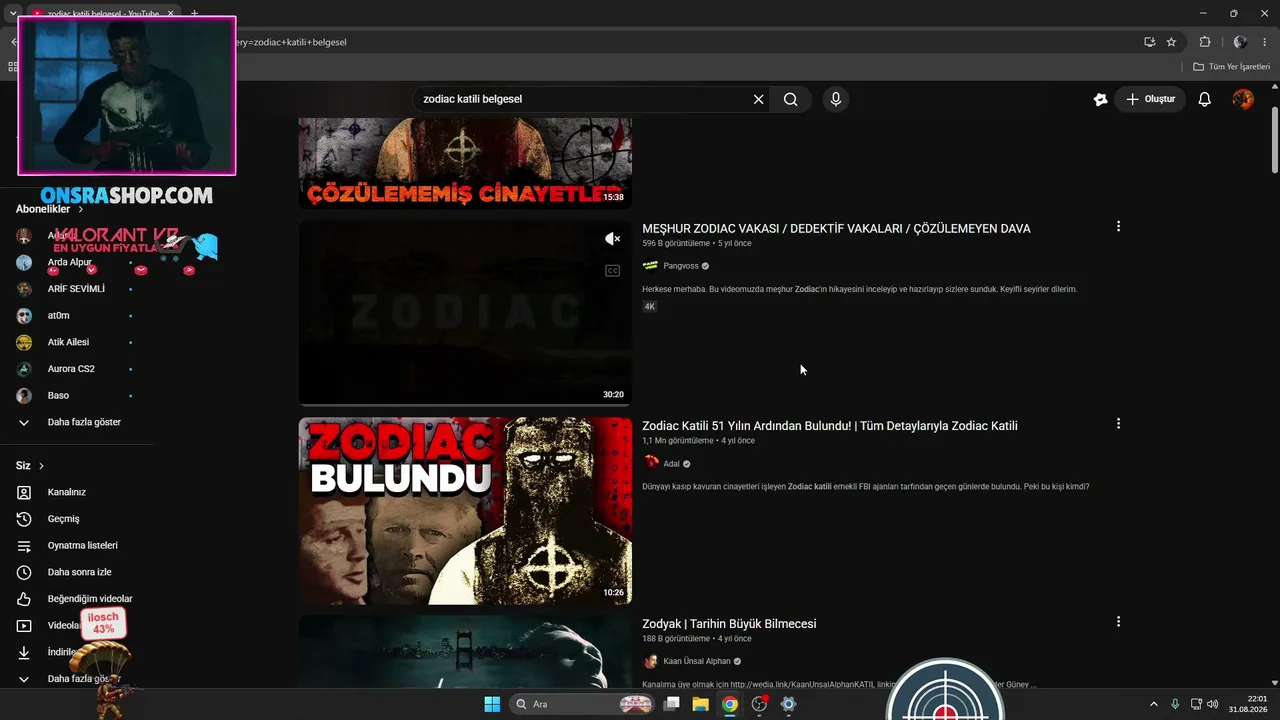Image resolution: width=1280 pixels, height=720 pixels.
Task: Go to the Pangvoss channel name
Action: click(681, 266)
